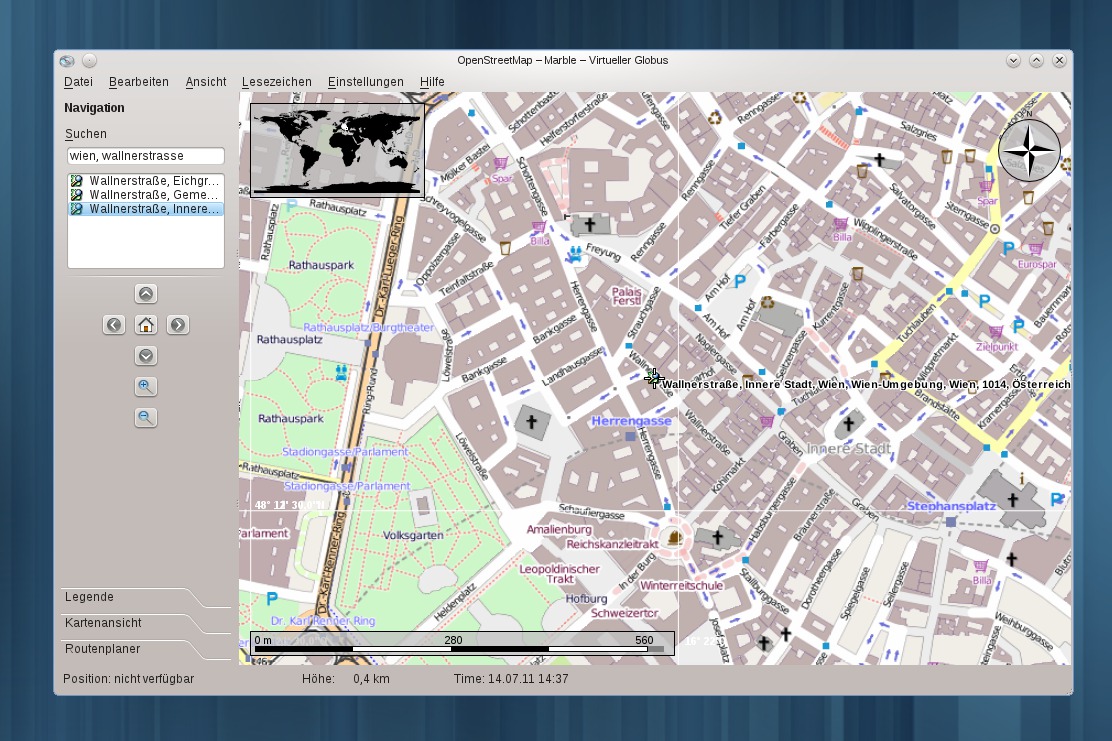Click the map scale bar
The height and width of the screenshot is (741, 1112).
tap(462, 643)
